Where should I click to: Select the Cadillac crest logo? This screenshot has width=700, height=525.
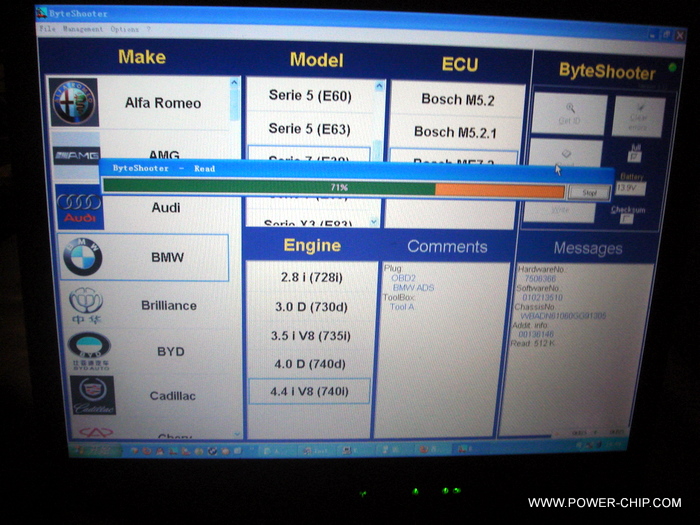coord(93,396)
